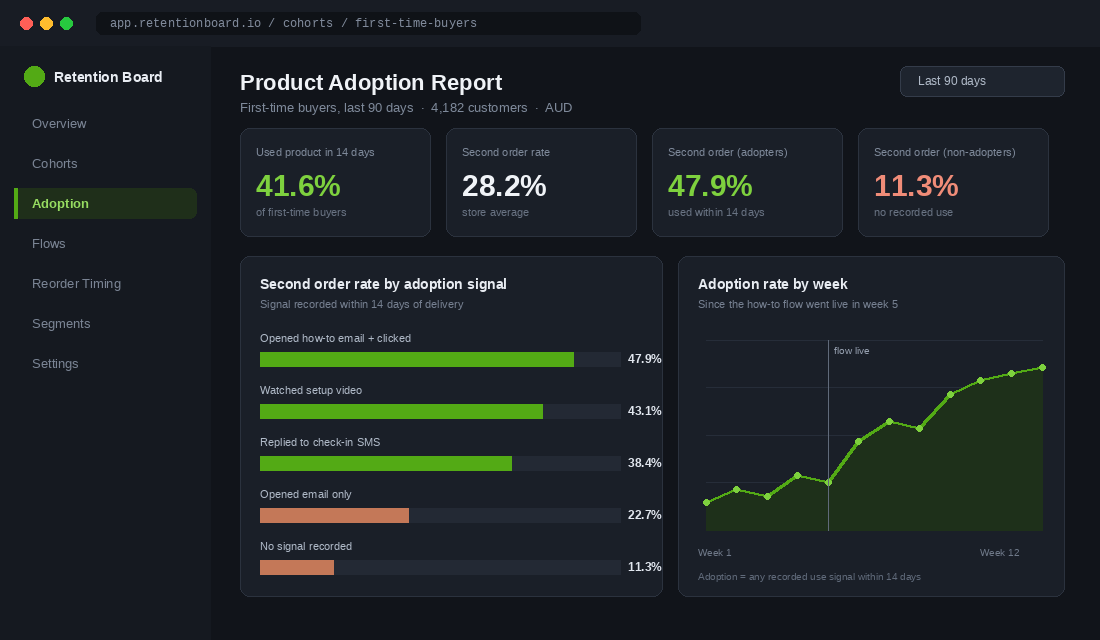The width and height of the screenshot is (1100, 640).
Task: Select the Used product in 14 days card
Action: click(x=335, y=182)
